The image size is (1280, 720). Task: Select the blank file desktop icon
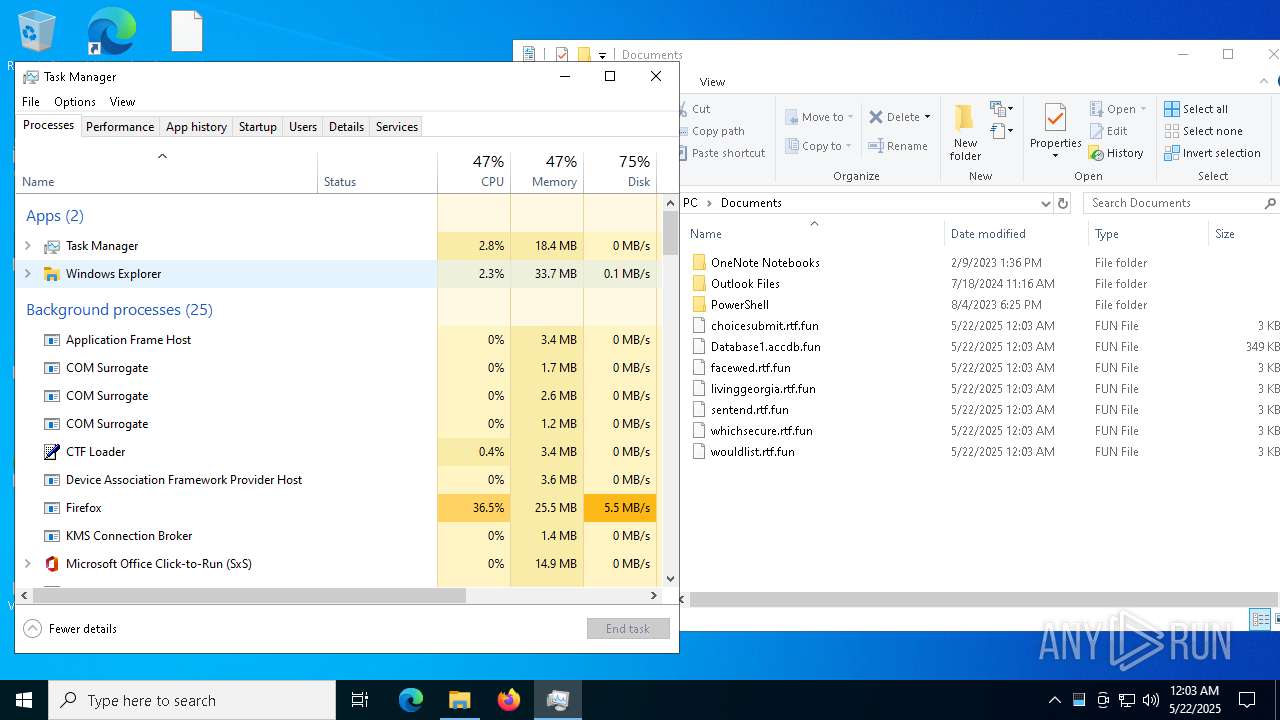187,31
